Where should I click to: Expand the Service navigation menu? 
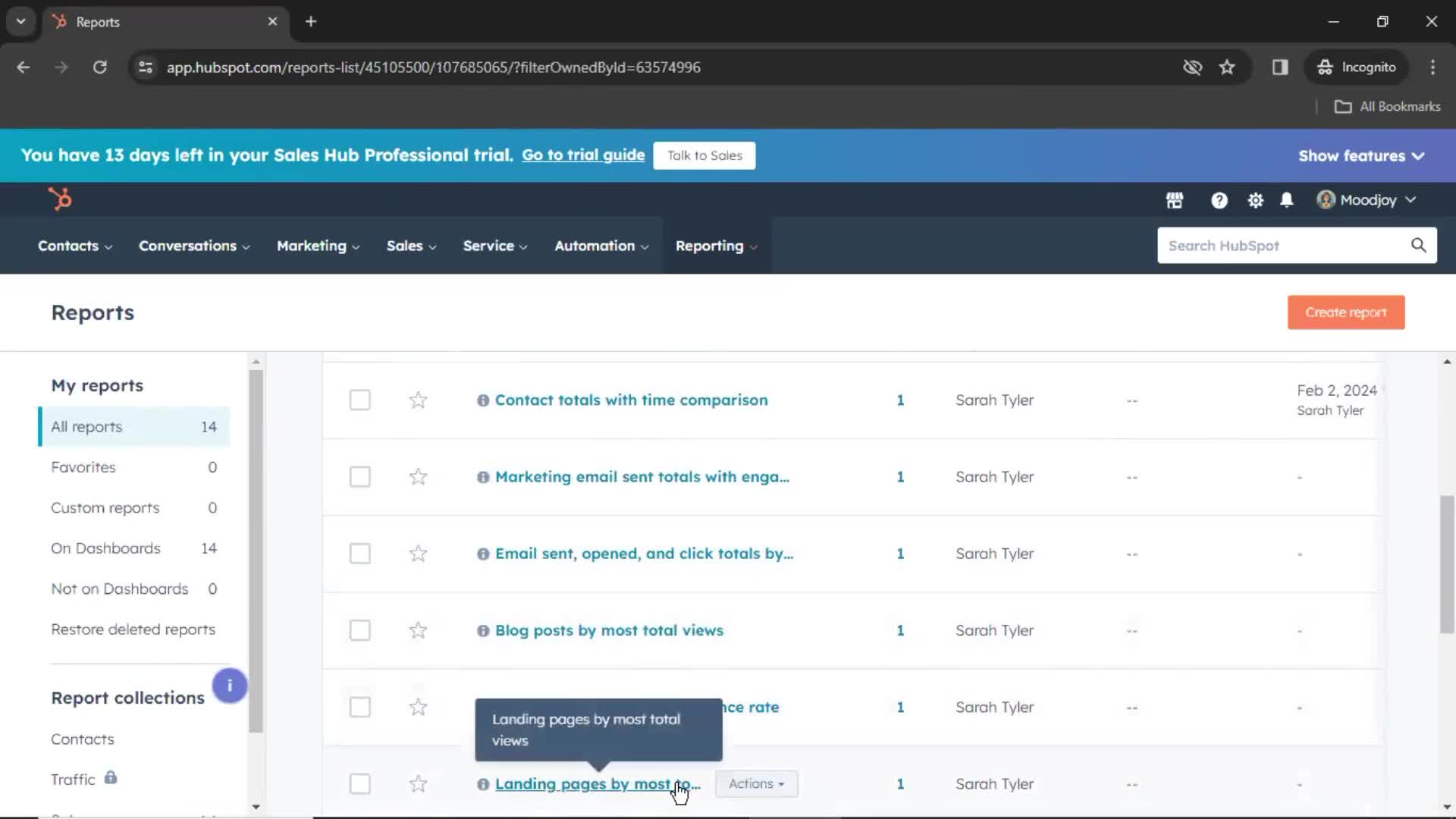(495, 246)
